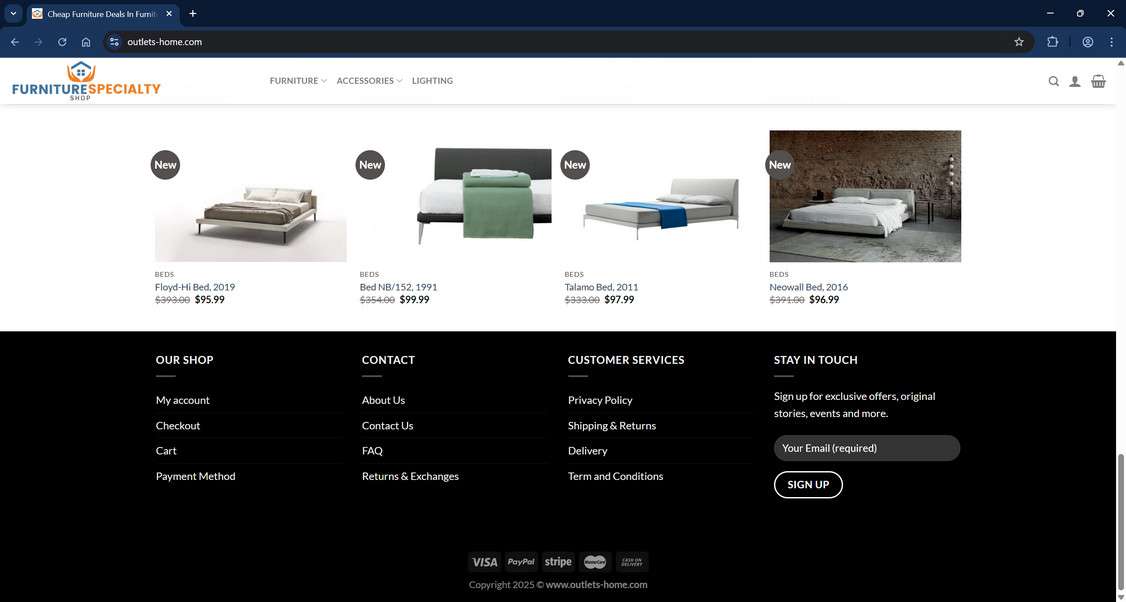Open the Cart footer link
1126x602 pixels.
click(x=166, y=450)
